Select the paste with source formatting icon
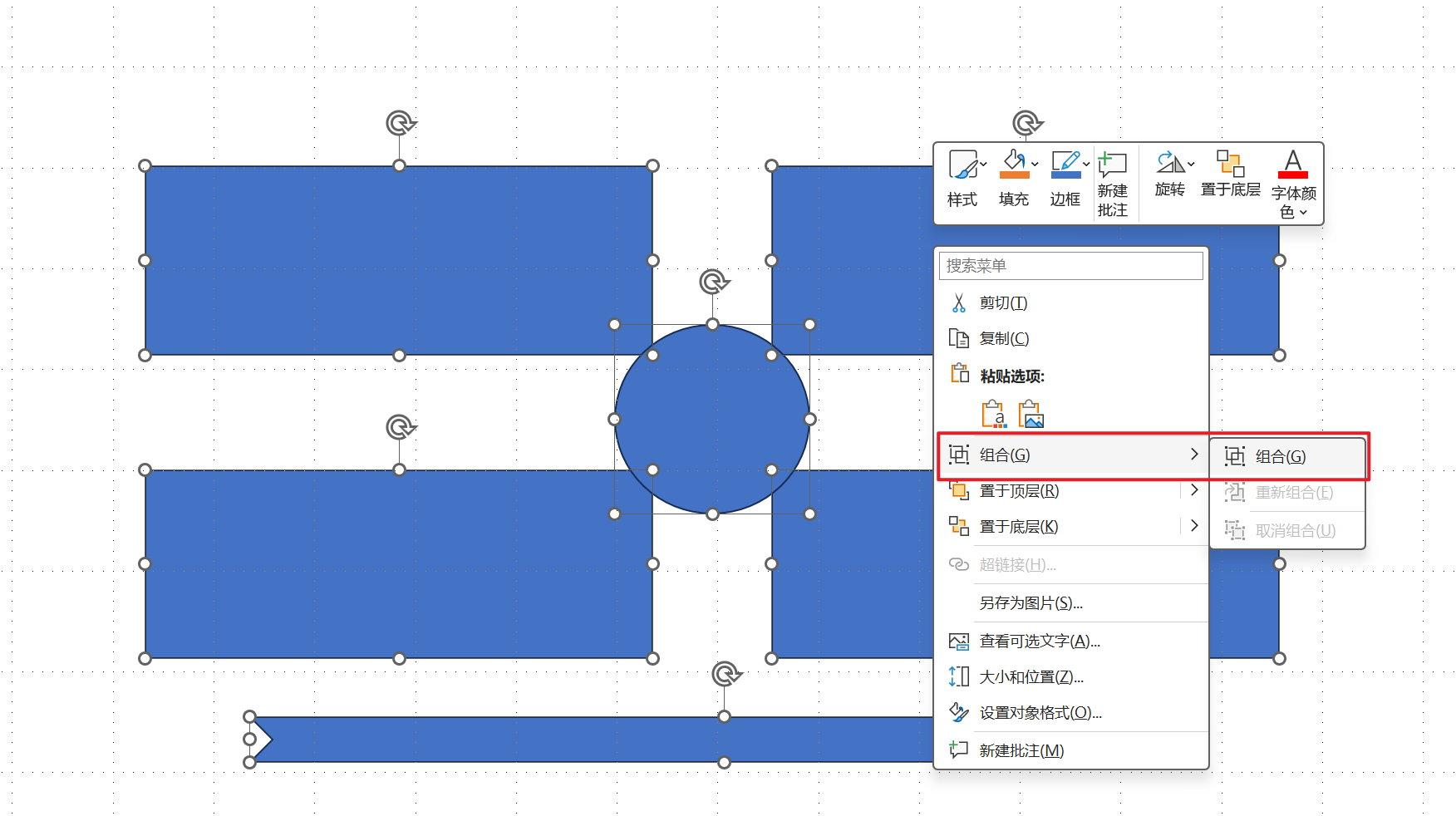Screen dimensions: 1456x816 tap(994, 414)
